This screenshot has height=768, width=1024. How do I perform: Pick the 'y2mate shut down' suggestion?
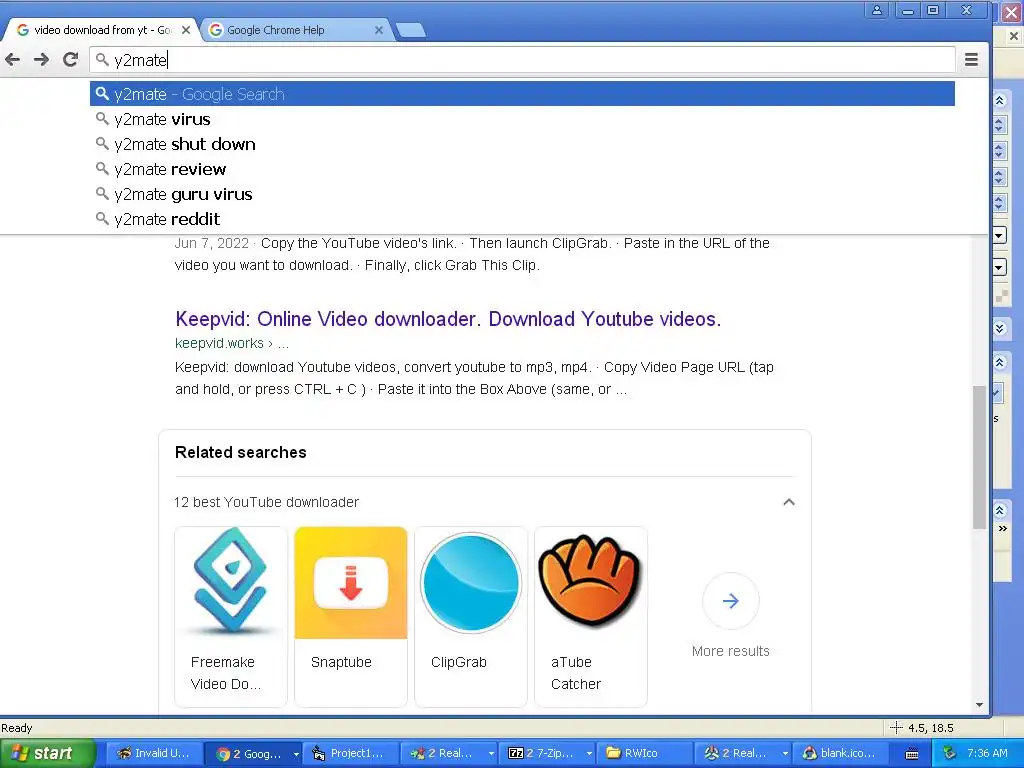tap(522, 144)
